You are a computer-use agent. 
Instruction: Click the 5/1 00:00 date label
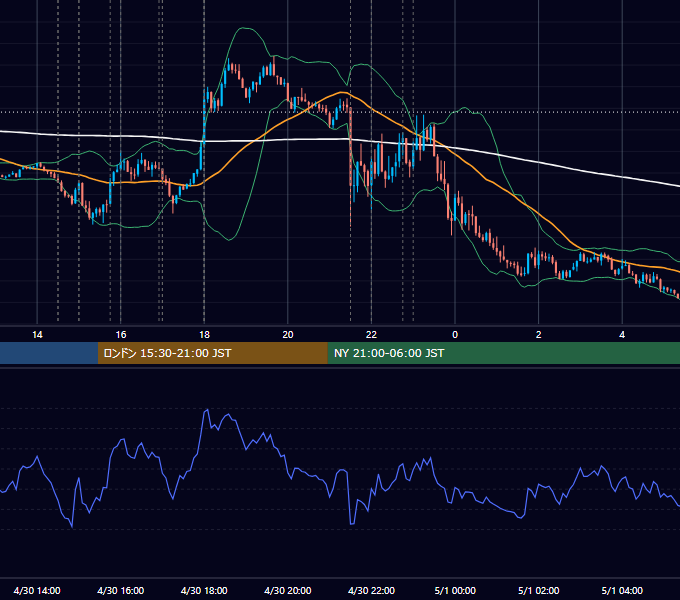pos(455,590)
